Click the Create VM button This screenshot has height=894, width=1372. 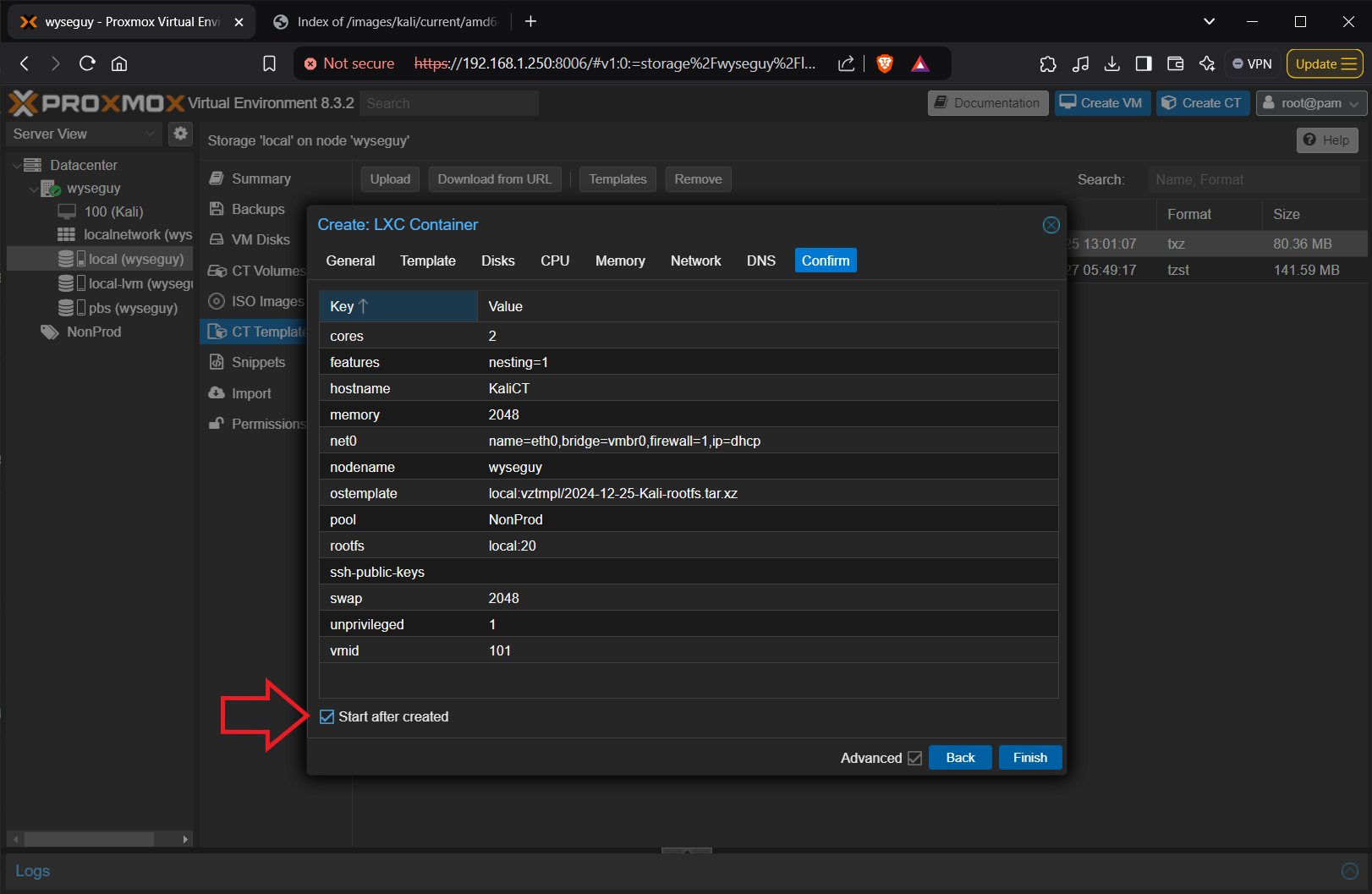tap(1102, 103)
